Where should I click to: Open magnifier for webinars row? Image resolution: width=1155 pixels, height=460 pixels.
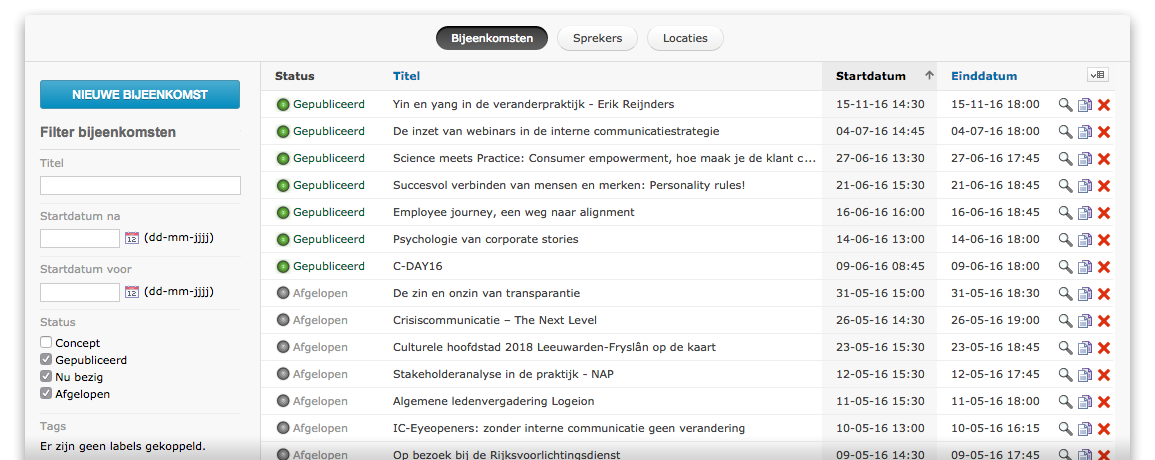1065,132
